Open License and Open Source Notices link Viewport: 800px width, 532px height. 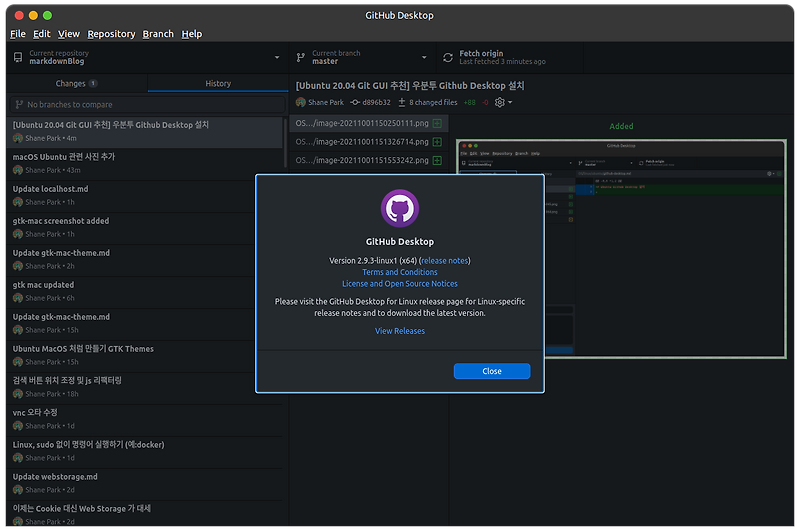point(399,284)
